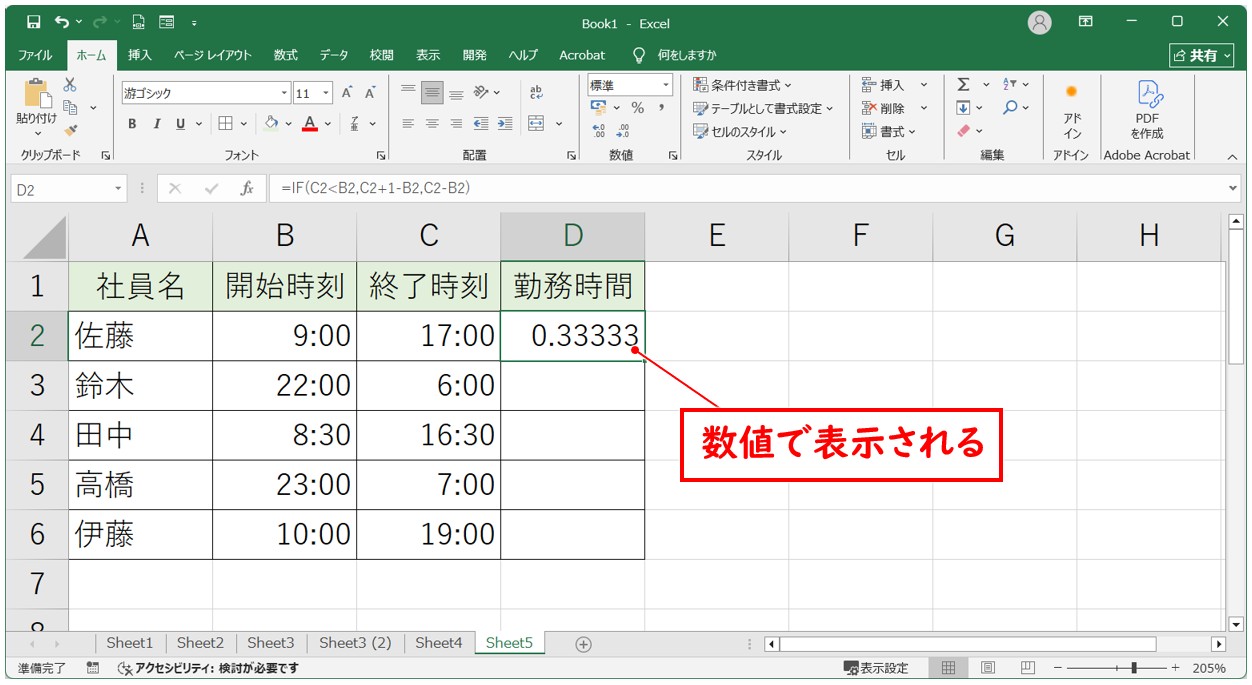Select cell D2 showing 0.33333
Viewport: 1252px width, 685px height.
573,336
